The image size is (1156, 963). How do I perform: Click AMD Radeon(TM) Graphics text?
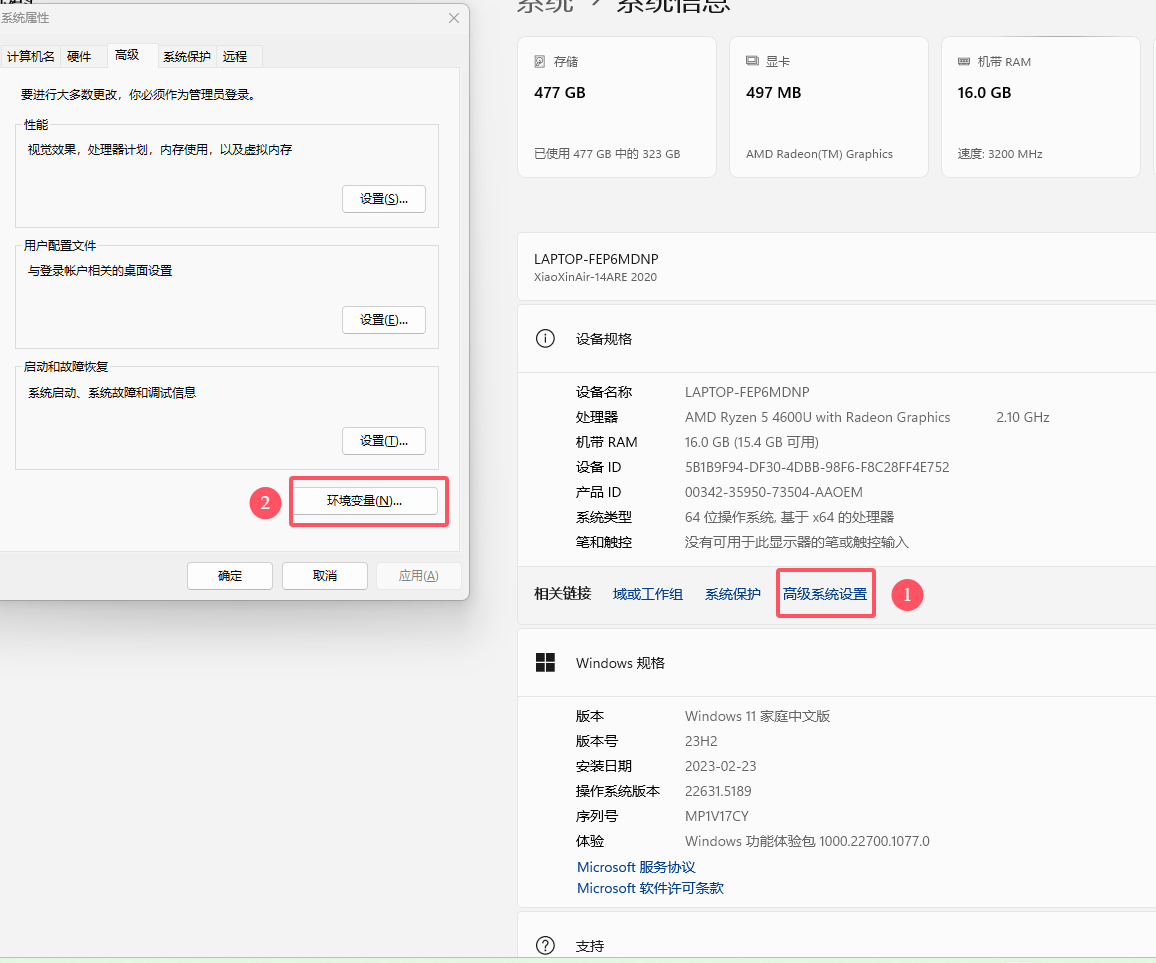tap(819, 154)
